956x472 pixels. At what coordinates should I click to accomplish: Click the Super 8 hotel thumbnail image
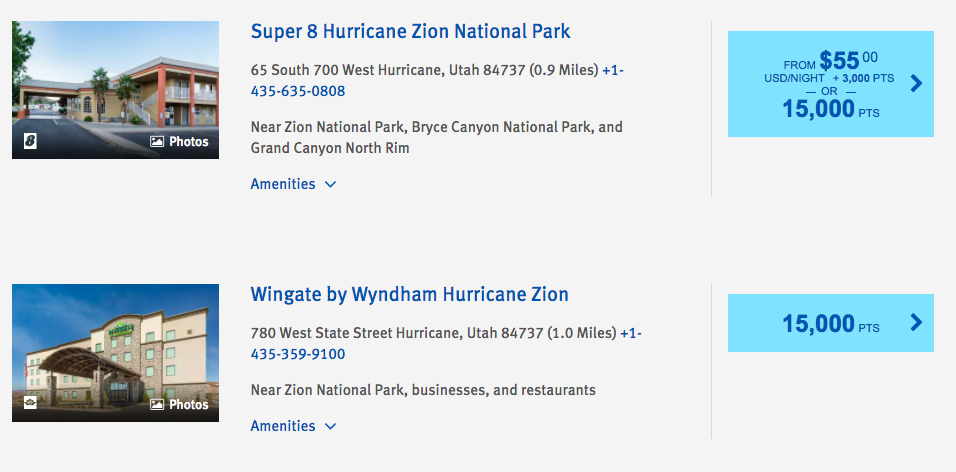115,90
